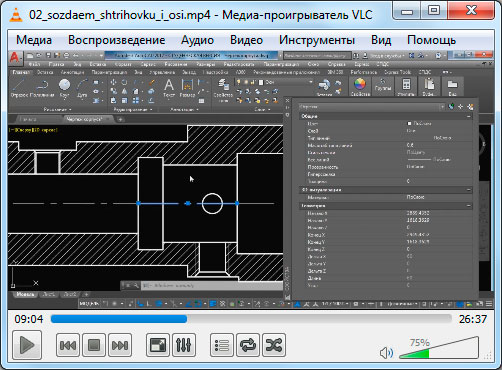The width and height of the screenshot is (502, 370).
Task: Click total duration label 26:37
Action: pos(473,319)
